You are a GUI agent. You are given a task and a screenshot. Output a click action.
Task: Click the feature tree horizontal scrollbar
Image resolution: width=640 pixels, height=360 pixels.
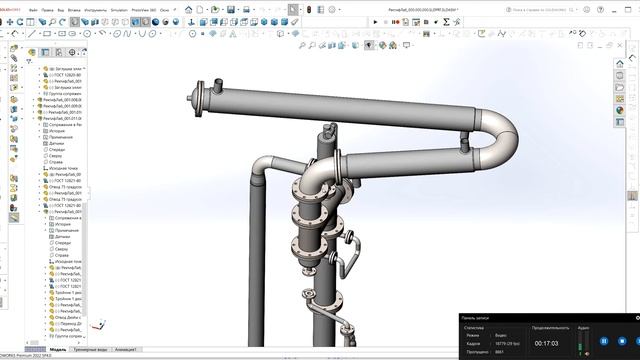point(34,342)
